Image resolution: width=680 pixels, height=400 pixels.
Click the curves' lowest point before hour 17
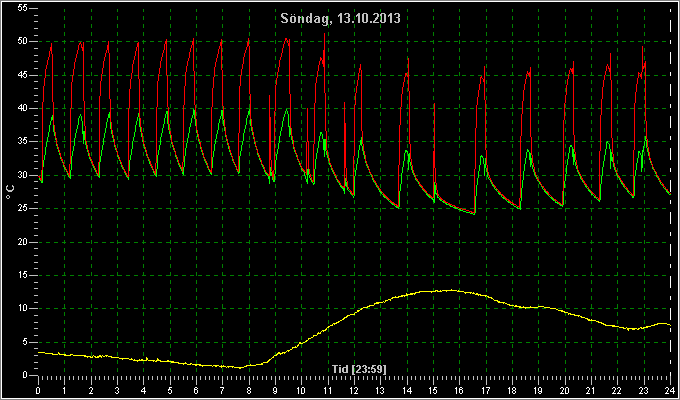(x=474, y=213)
